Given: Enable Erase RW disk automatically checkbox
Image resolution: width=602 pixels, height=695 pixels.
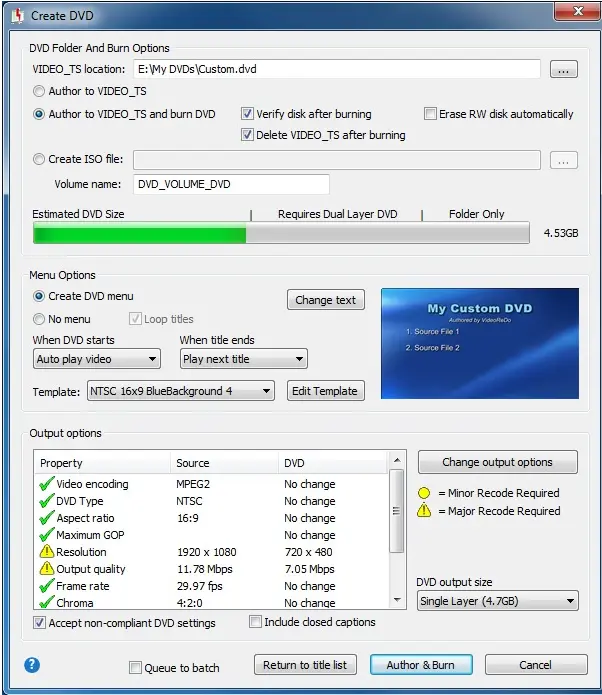Looking at the screenshot, I should (x=430, y=114).
